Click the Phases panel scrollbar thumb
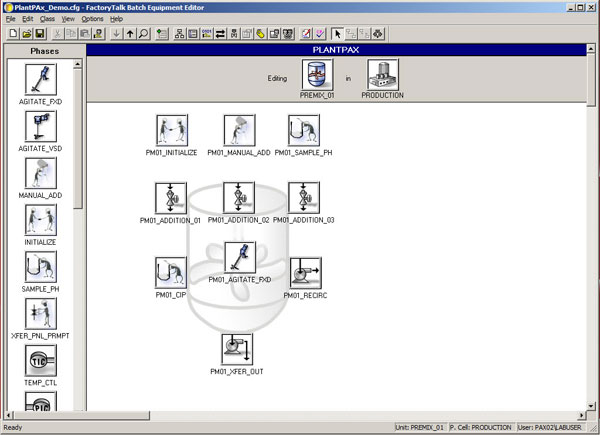 [x=78, y=139]
